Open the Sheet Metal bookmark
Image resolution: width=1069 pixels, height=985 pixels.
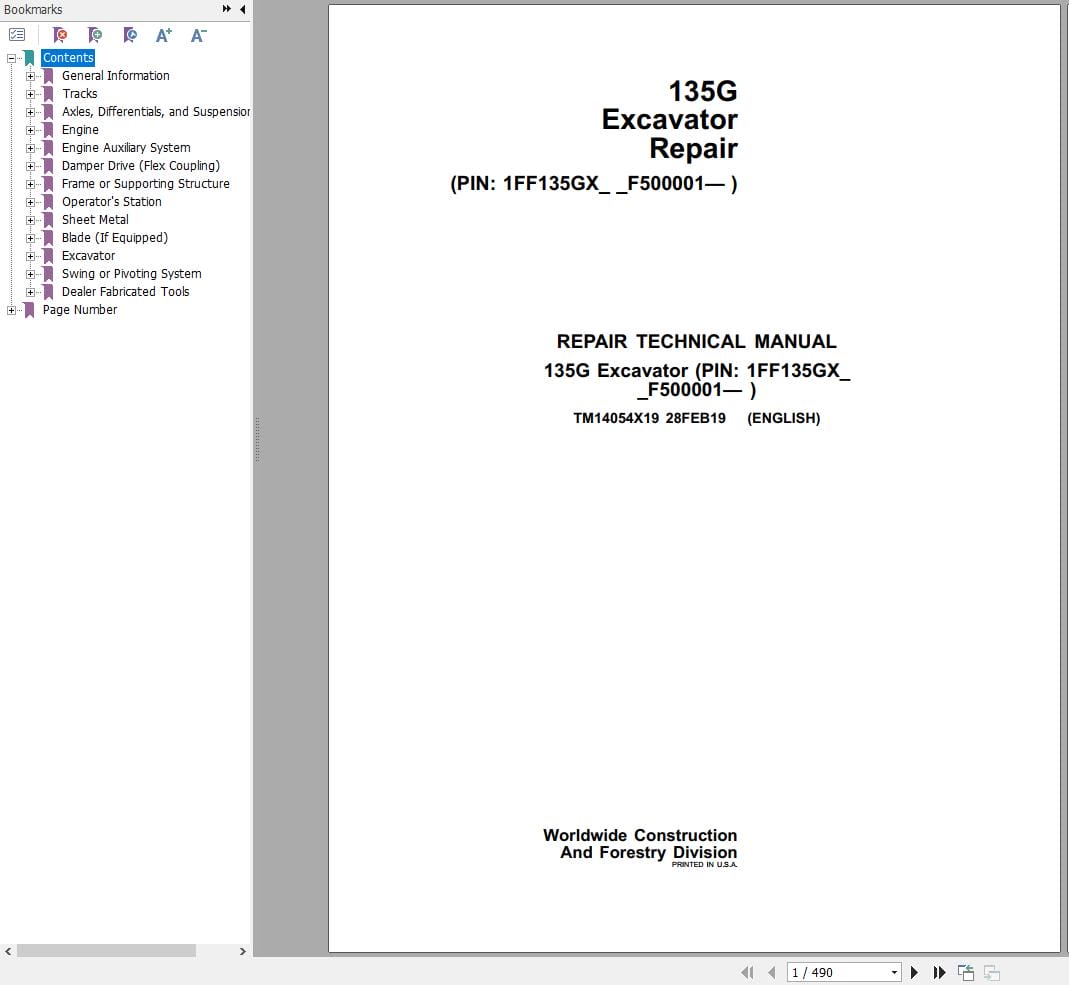click(x=95, y=219)
